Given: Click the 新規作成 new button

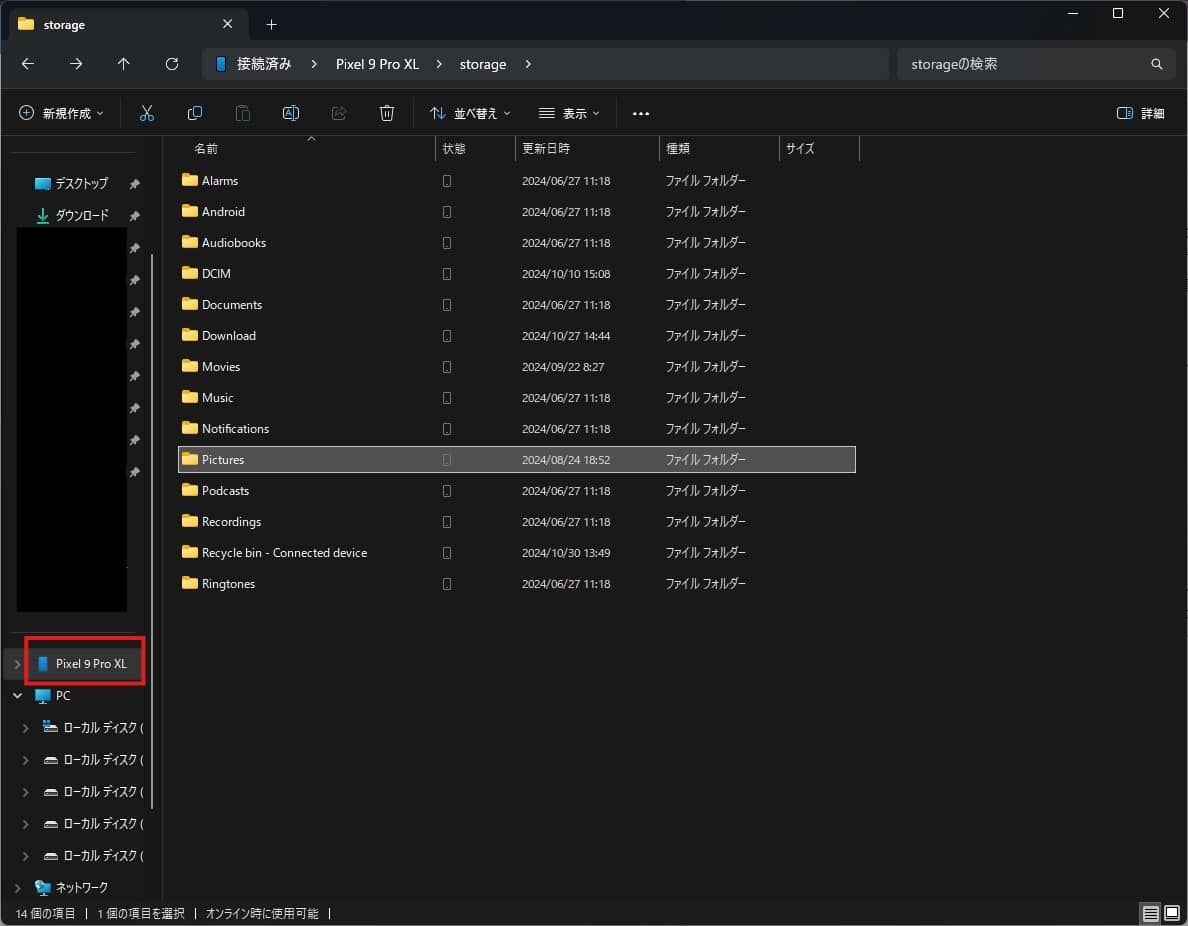Looking at the screenshot, I should point(62,114).
